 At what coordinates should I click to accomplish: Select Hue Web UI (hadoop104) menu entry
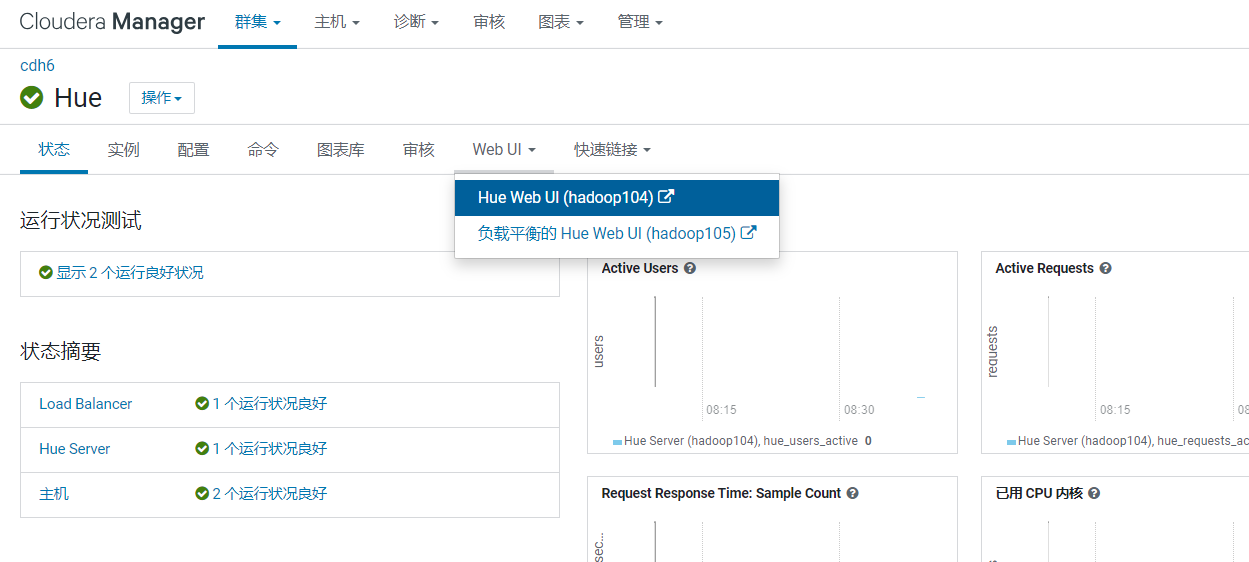pos(617,198)
